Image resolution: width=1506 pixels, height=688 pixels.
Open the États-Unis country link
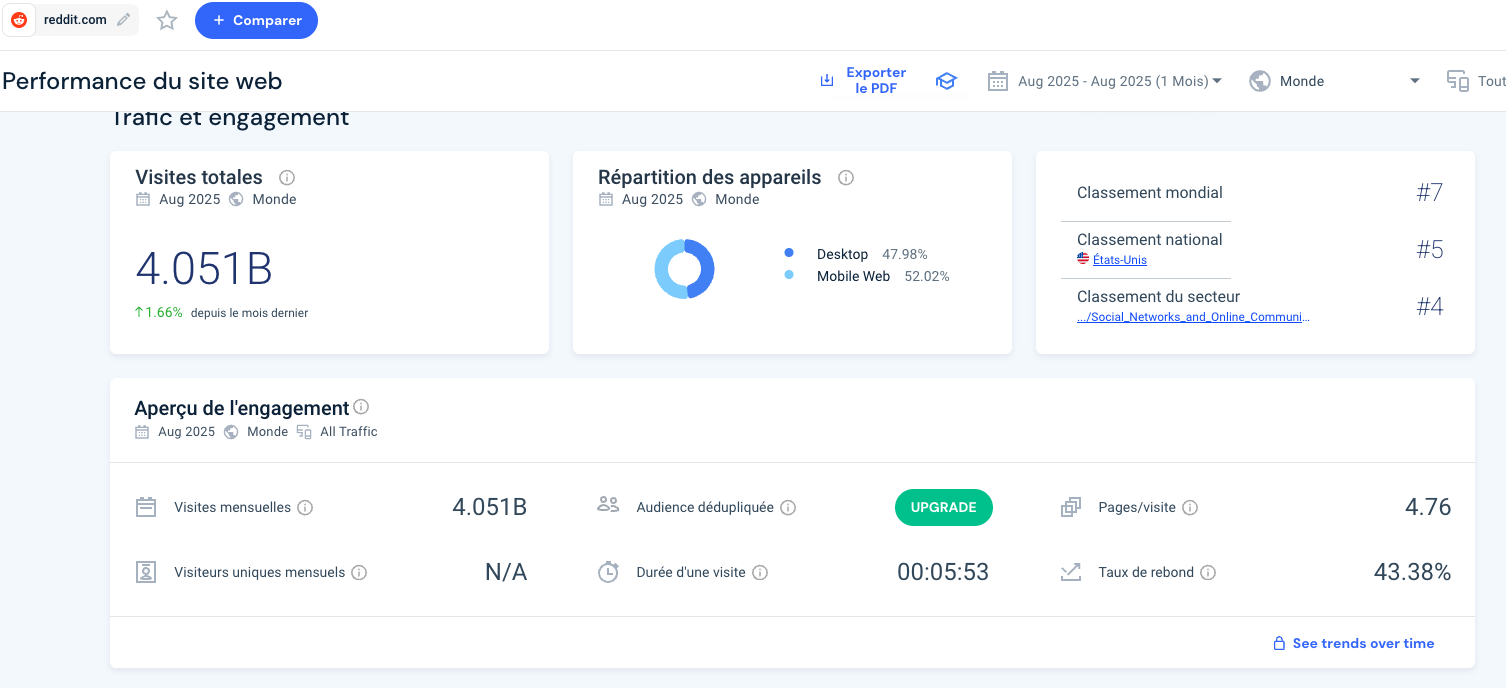click(1119, 260)
